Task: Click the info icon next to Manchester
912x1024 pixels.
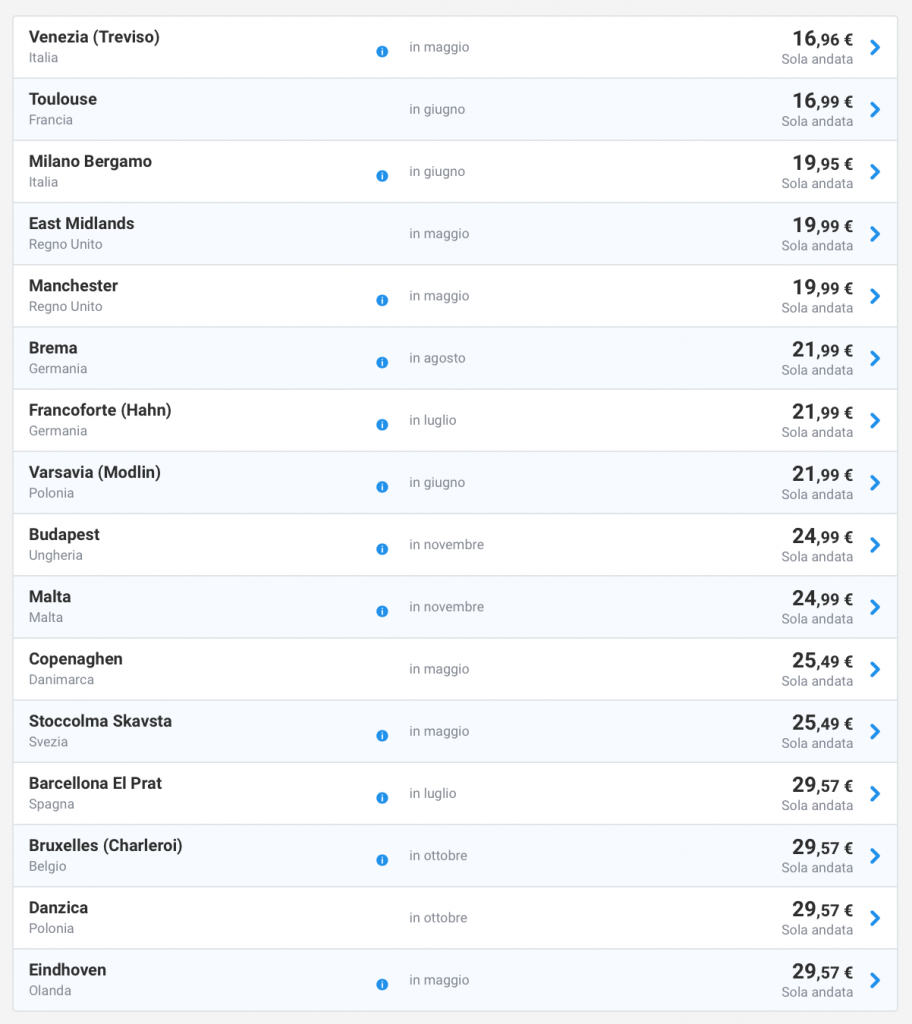Action: 382,300
